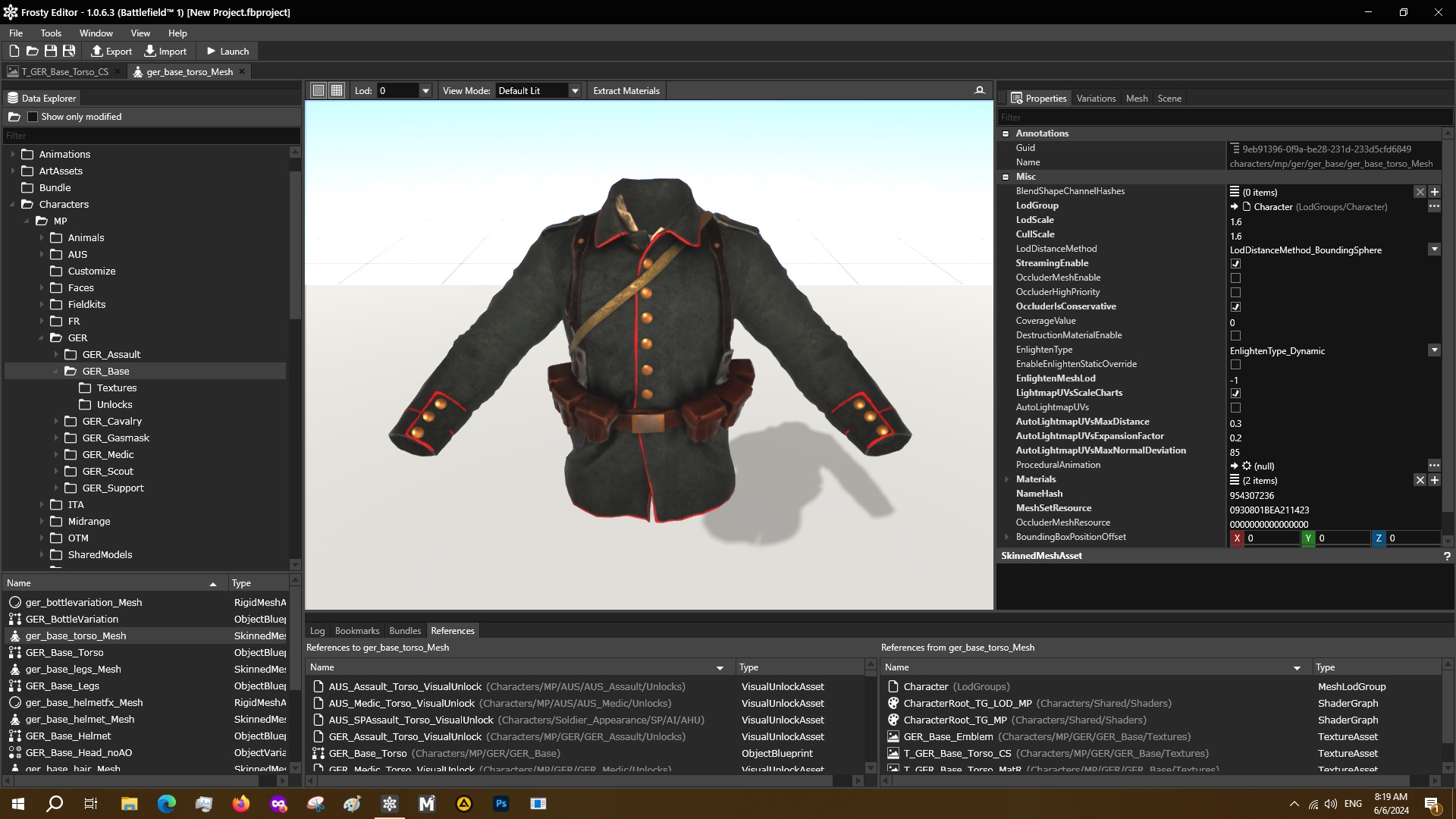Click the magnifier icon in viewport toolbar
The width and height of the screenshot is (1456, 819).
pyautogui.click(x=979, y=90)
